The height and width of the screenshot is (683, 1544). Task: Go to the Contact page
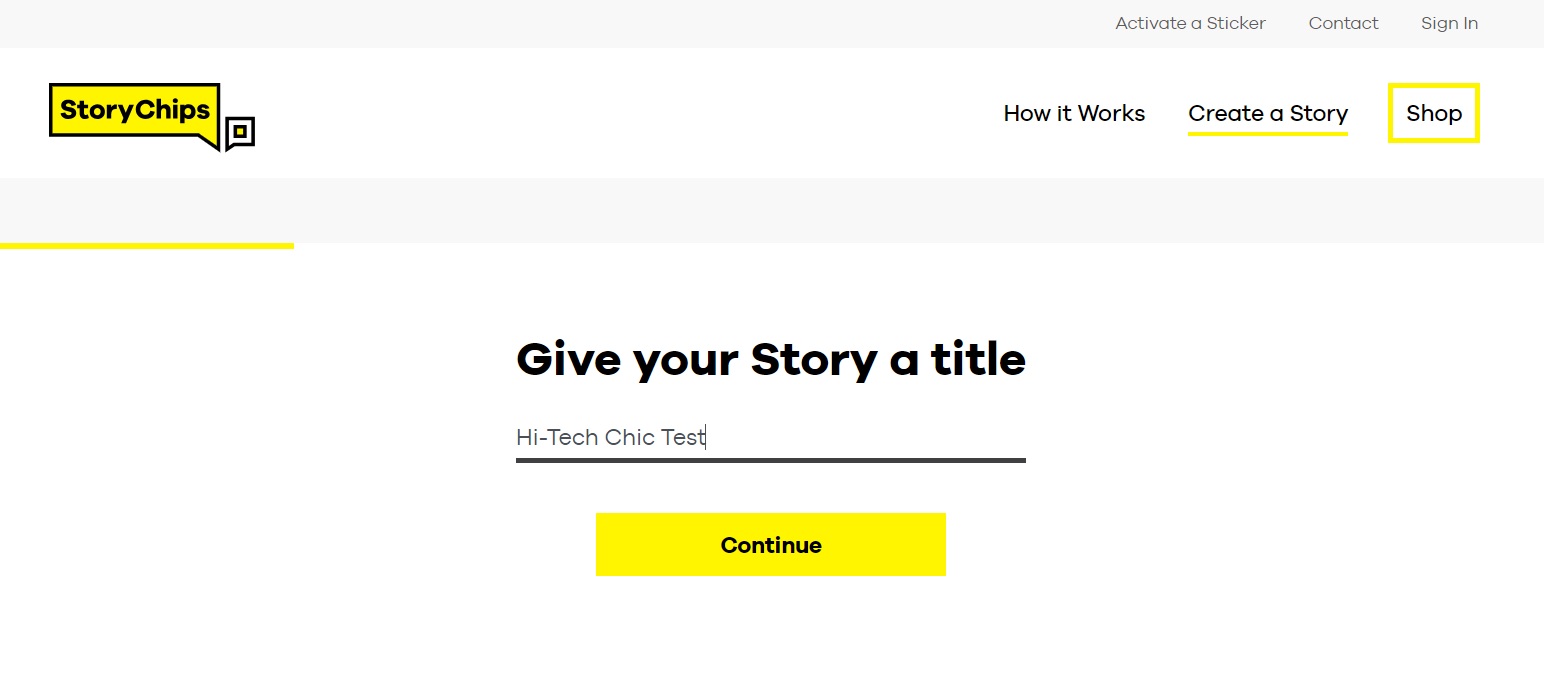tap(1343, 23)
